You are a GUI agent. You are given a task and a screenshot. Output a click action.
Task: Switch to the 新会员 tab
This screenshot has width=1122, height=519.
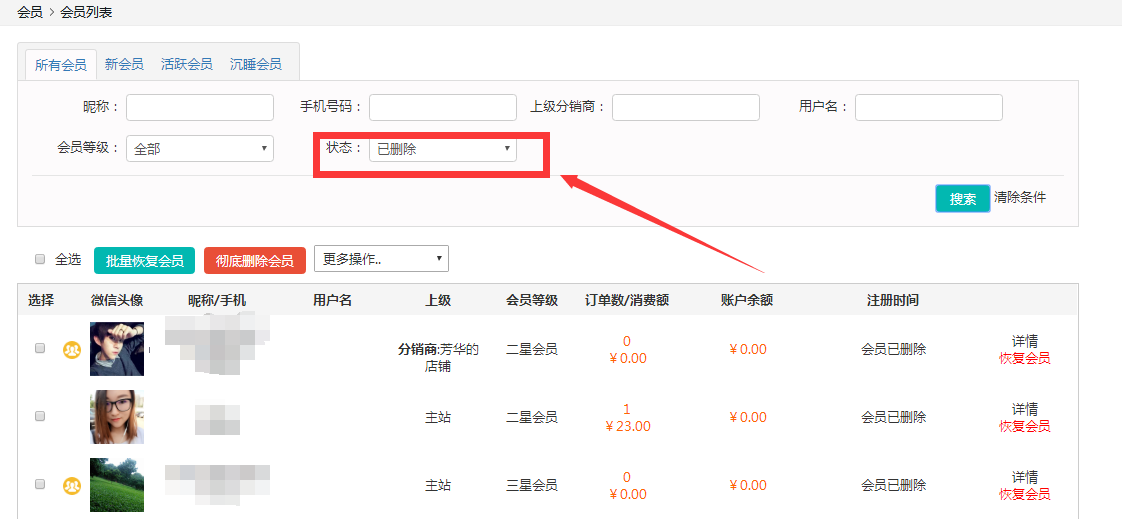click(x=124, y=64)
